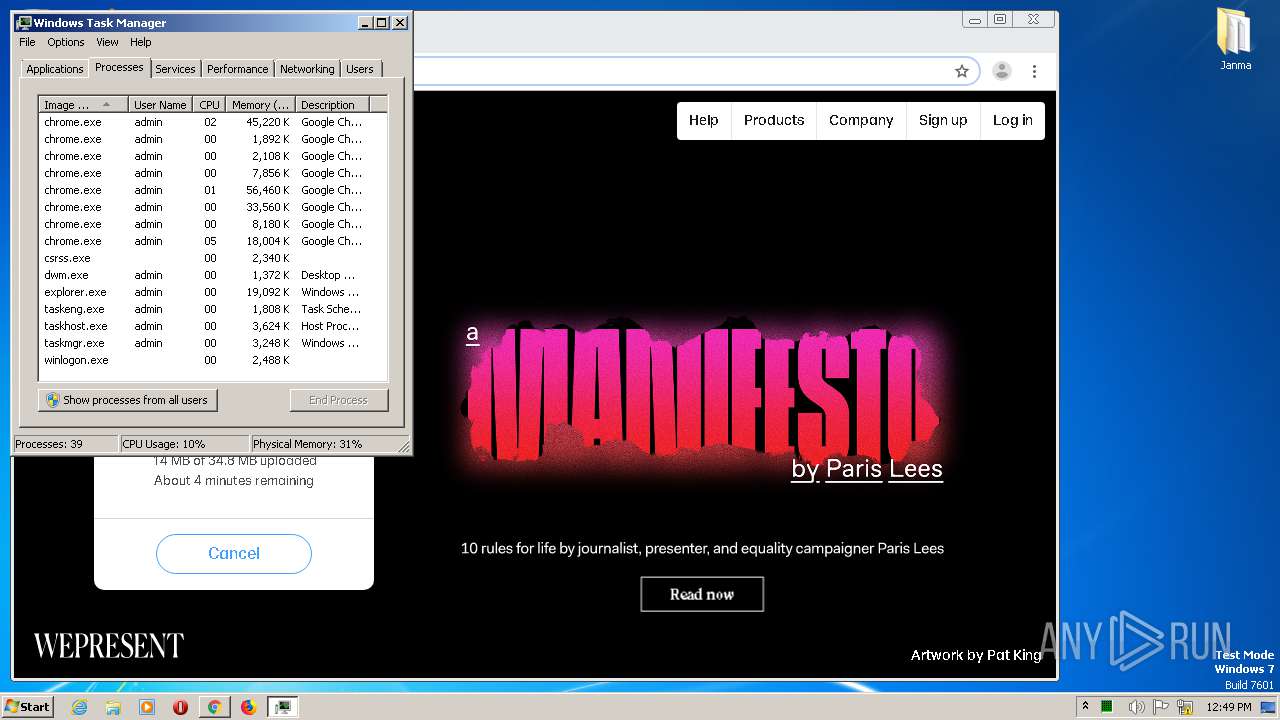Click Show processes from all users

[x=128, y=400]
